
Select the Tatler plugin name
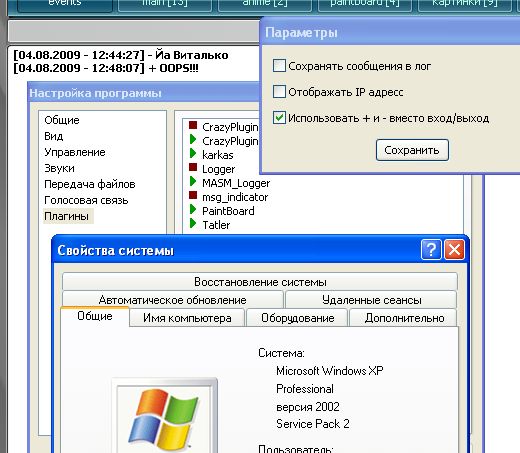[216, 225]
